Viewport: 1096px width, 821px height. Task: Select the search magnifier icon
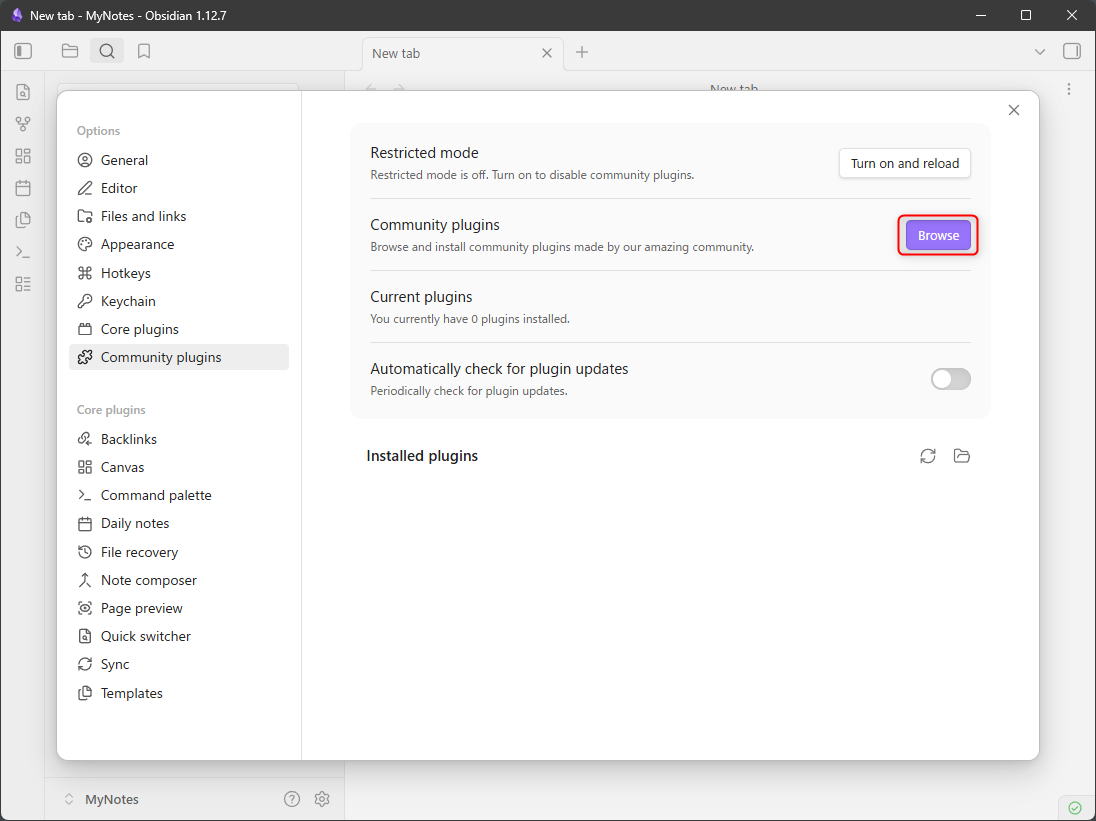pyautogui.click(x=107, y=51)
